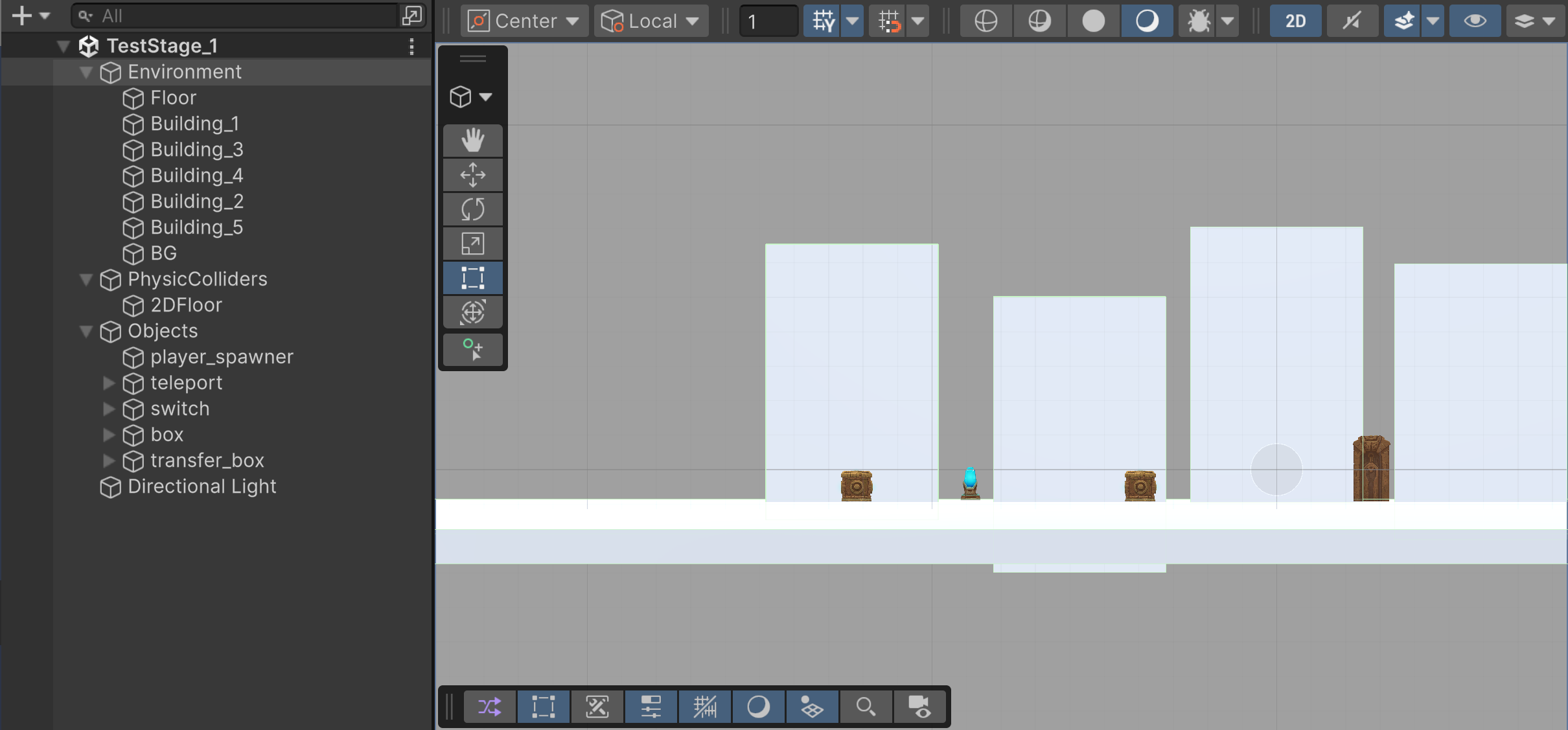Click the cyan crystal object in scene

pos(970,483)
